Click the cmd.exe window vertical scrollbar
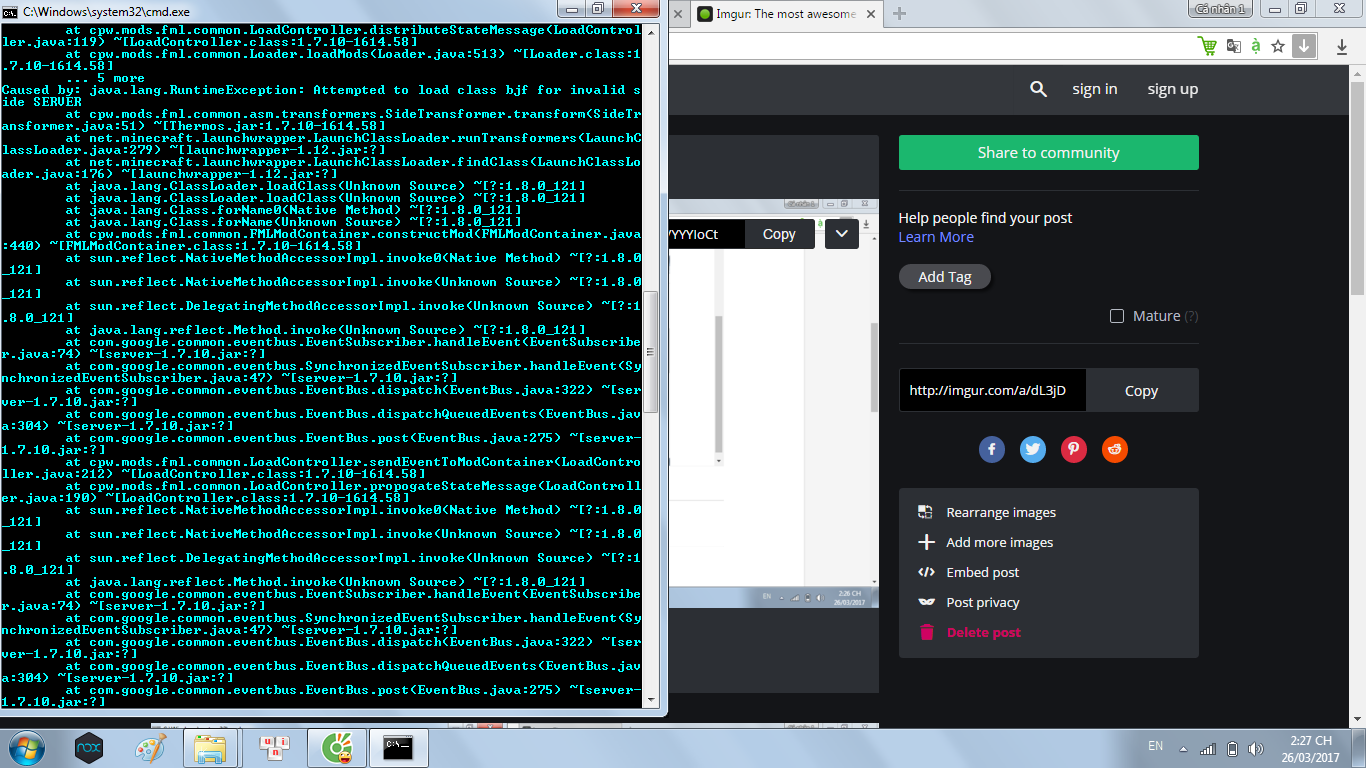The width and height of the screenshot is (1366, 768). (652, 350)
